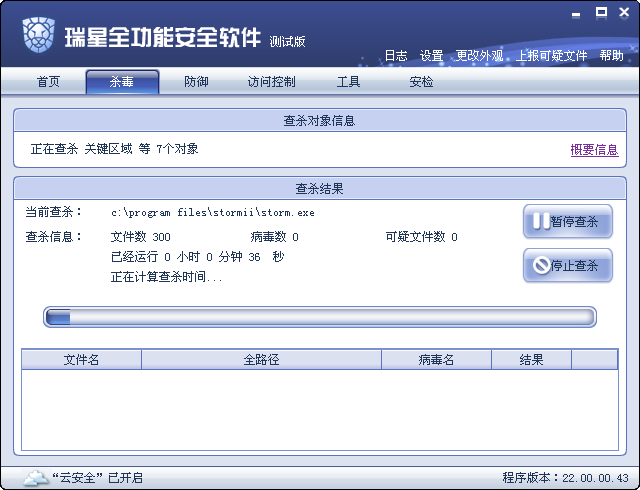Select the 杀毒 antivirus tab
640x490 pixels.
tap(122, 82)
